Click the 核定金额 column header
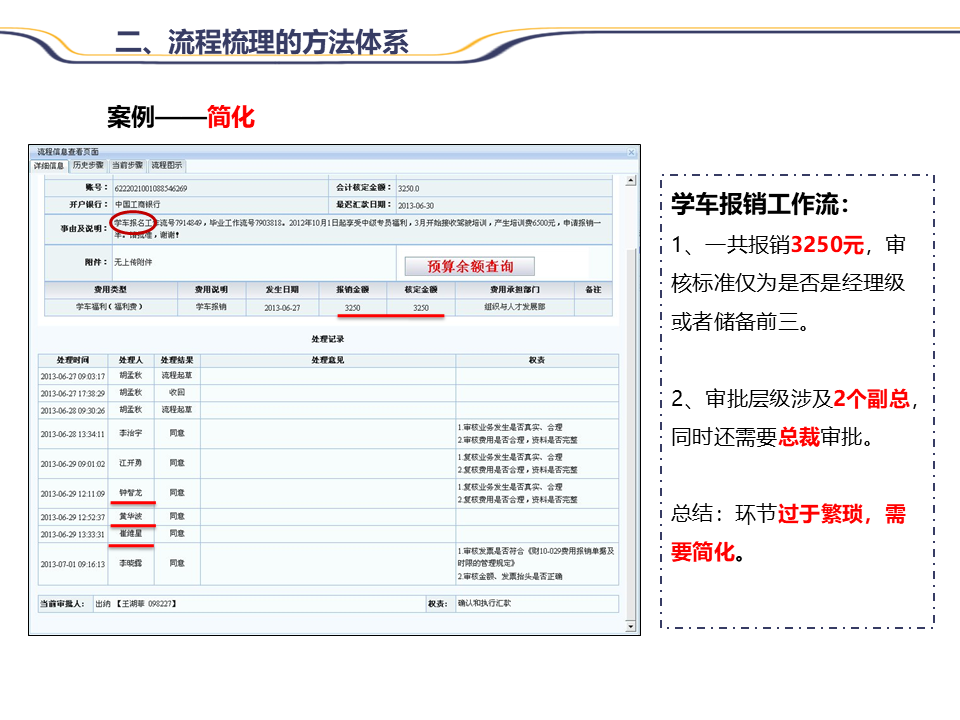 pos(421,290)
